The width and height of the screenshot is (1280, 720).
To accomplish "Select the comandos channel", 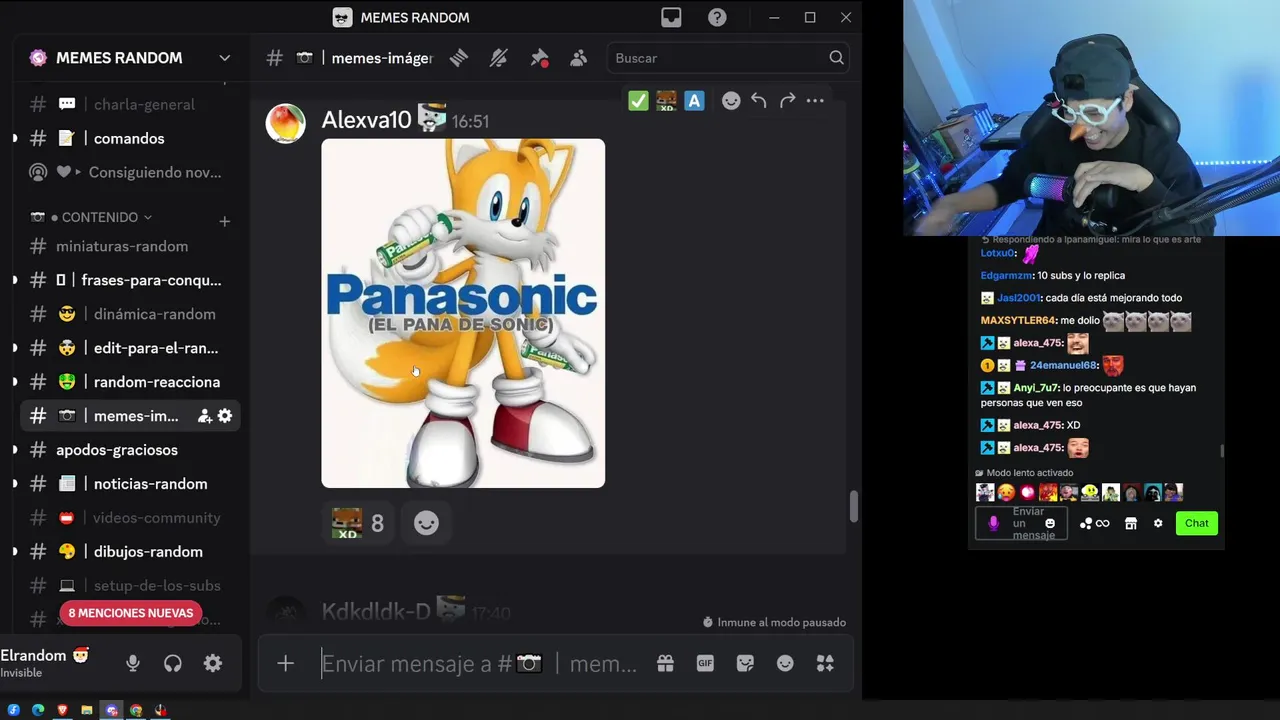I will [x=130, y=138].
